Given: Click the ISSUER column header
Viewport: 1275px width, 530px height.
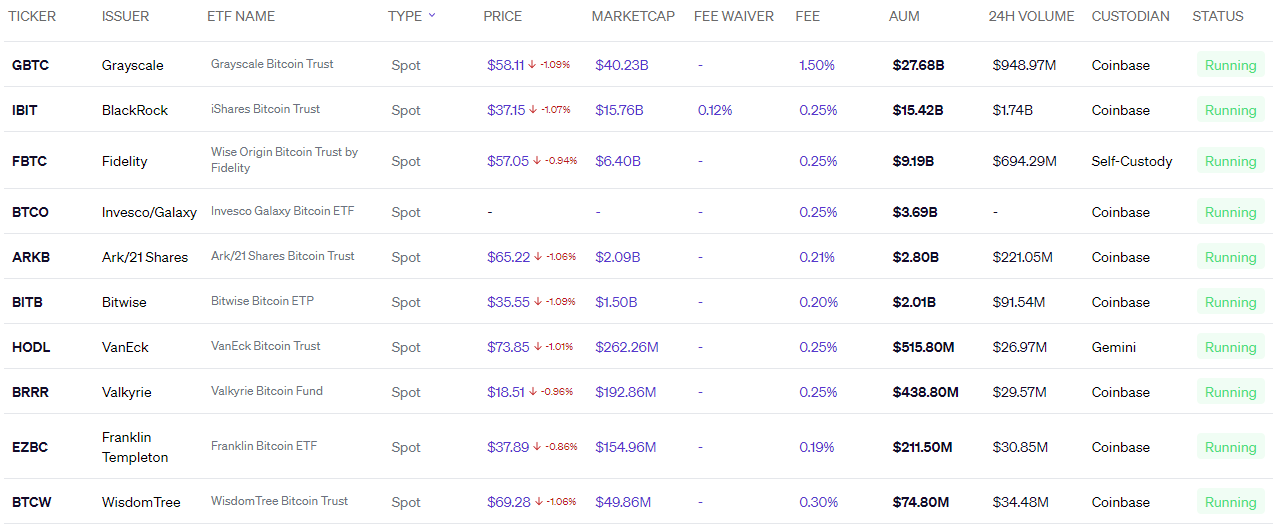Looking at the screenshot, I should pos(125,16).
